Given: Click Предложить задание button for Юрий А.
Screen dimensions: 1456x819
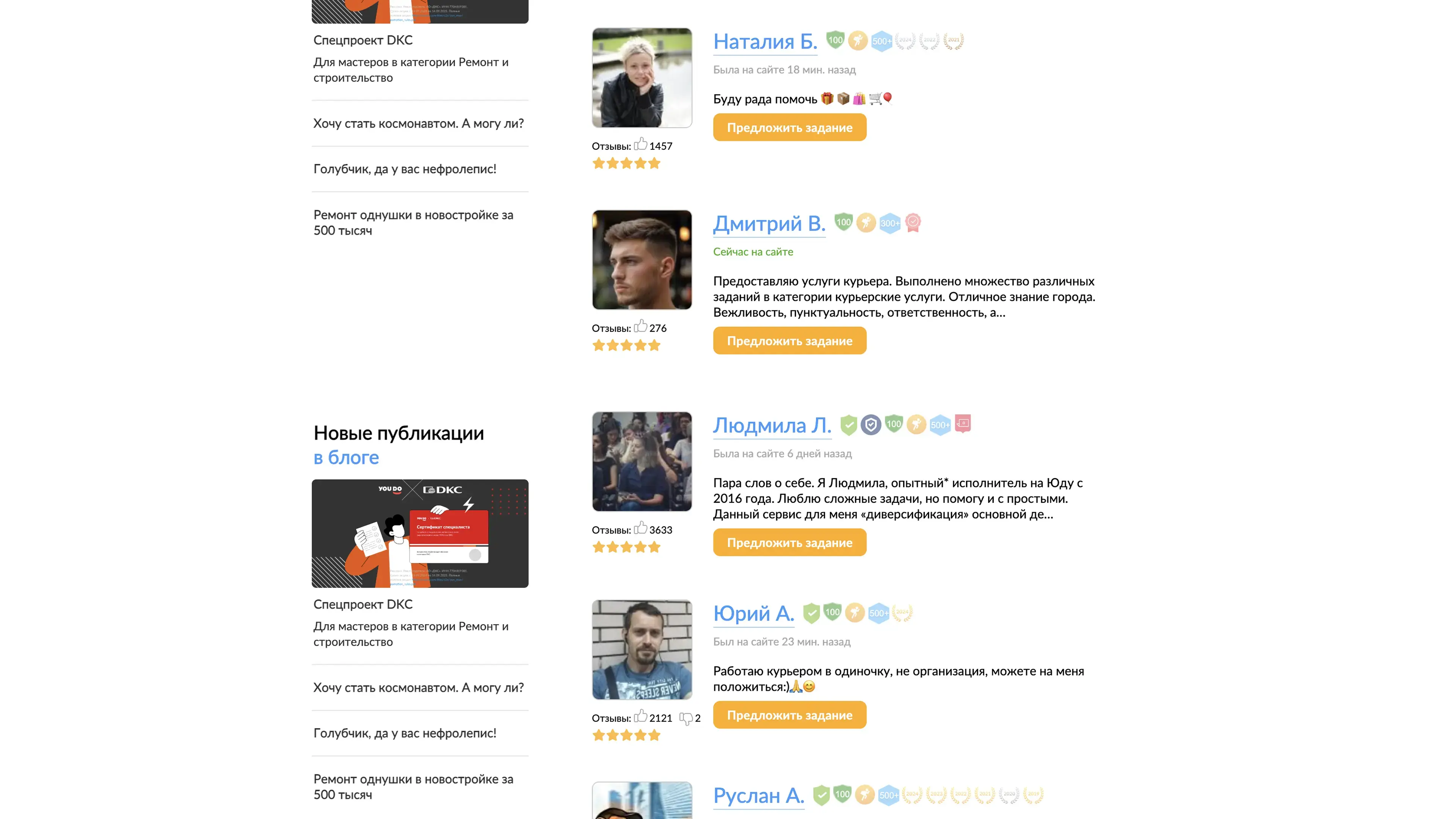Looking at the screenshot, I should pyautogui.click(x=789, y=715).
